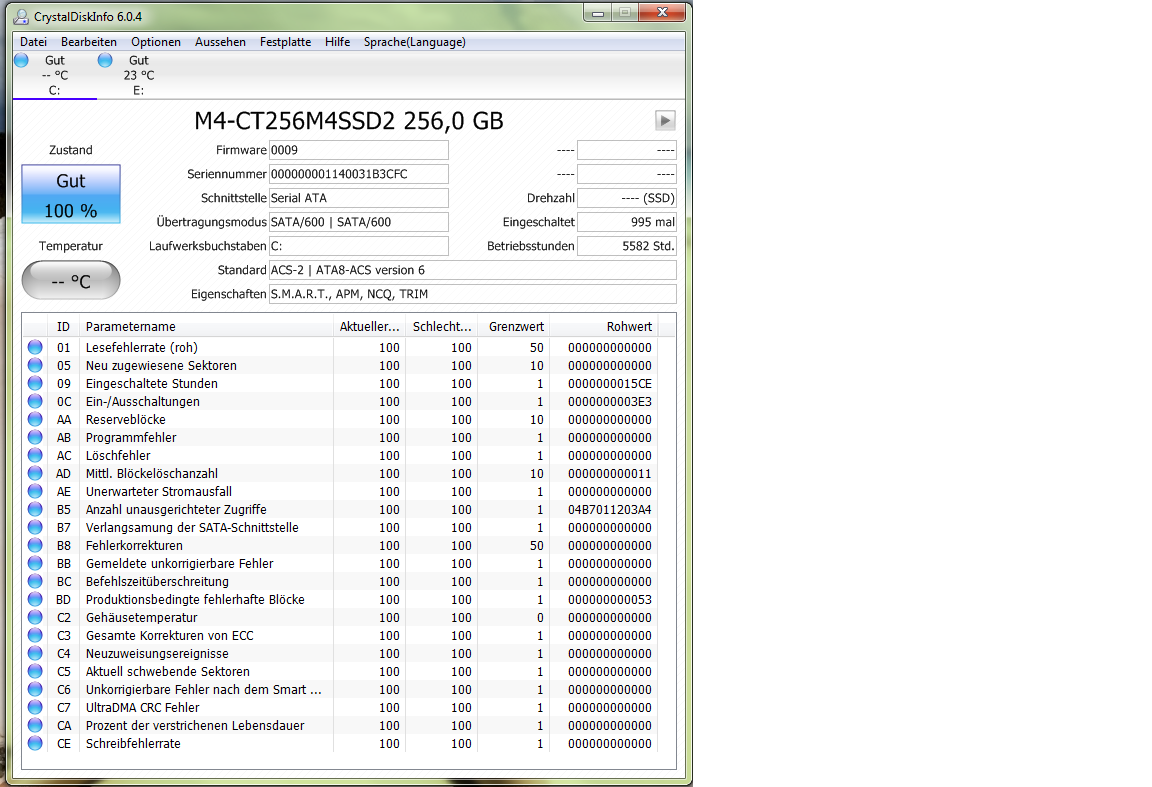Screen dimensions: 1152x787
Task: Click status icon for Neuzuweisungsereignisse
Action: pos(35,653)
